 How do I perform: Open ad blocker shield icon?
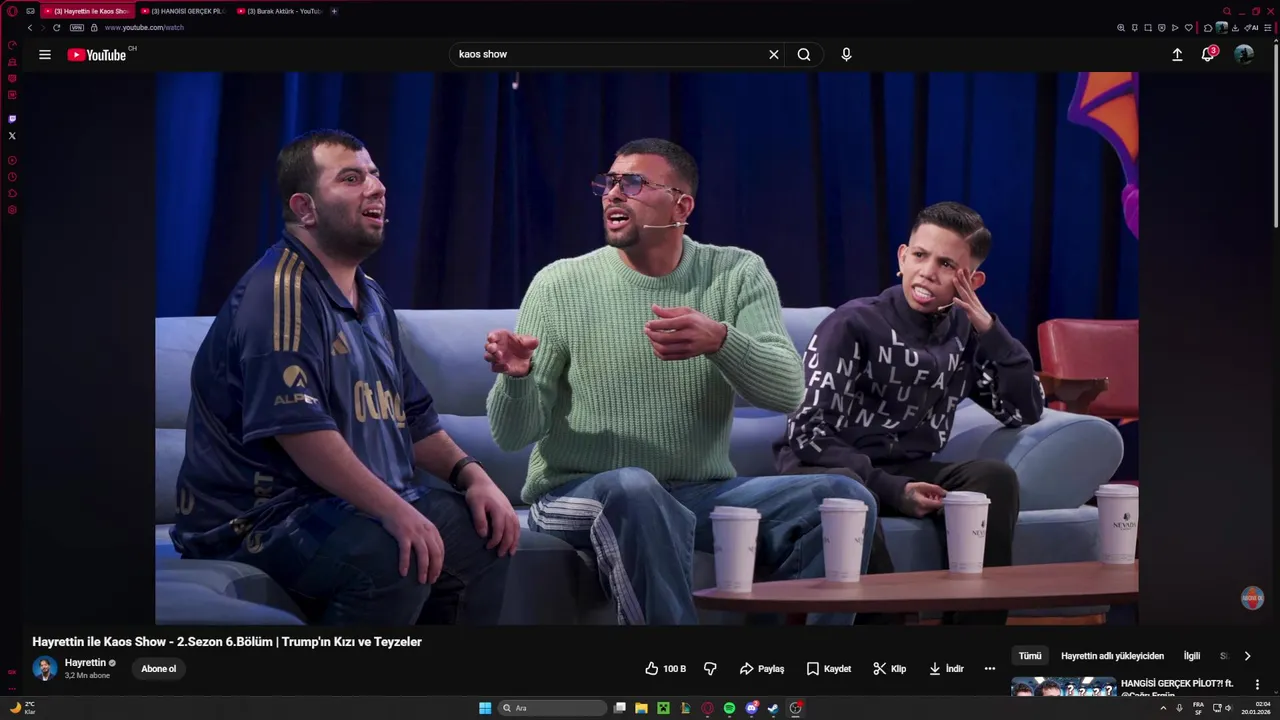point(1162,28)
